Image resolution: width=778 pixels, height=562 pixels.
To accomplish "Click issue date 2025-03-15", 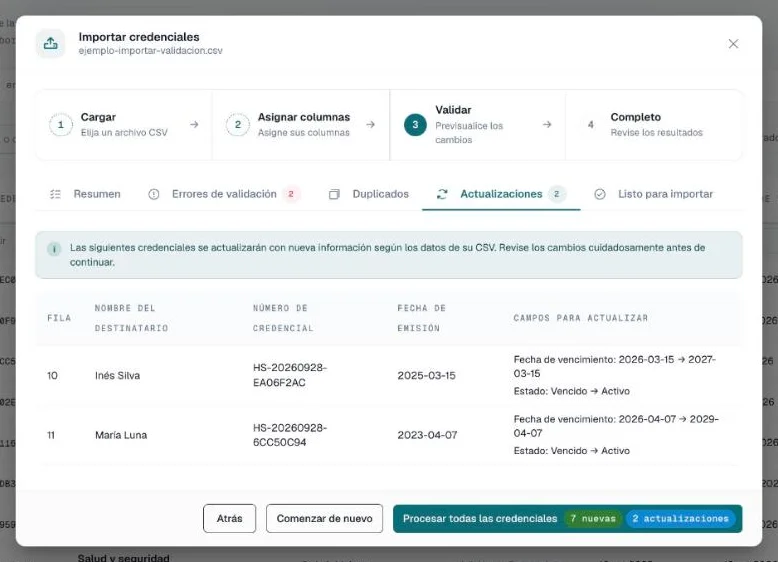I will pyautogui.click(x=426, y=375).
